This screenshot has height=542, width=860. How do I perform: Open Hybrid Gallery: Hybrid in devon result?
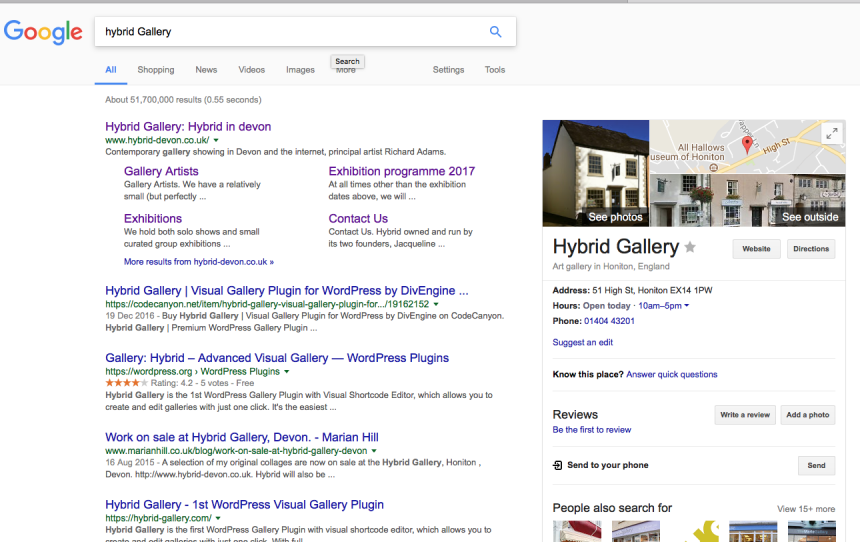point(188,127)
